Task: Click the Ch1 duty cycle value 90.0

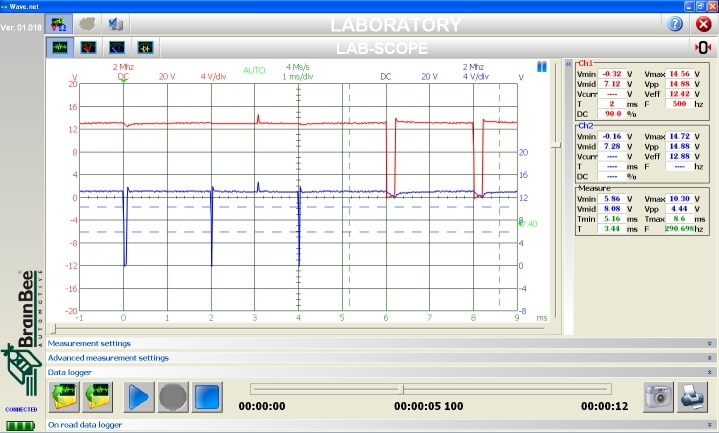Action: (x=612, y=114)
